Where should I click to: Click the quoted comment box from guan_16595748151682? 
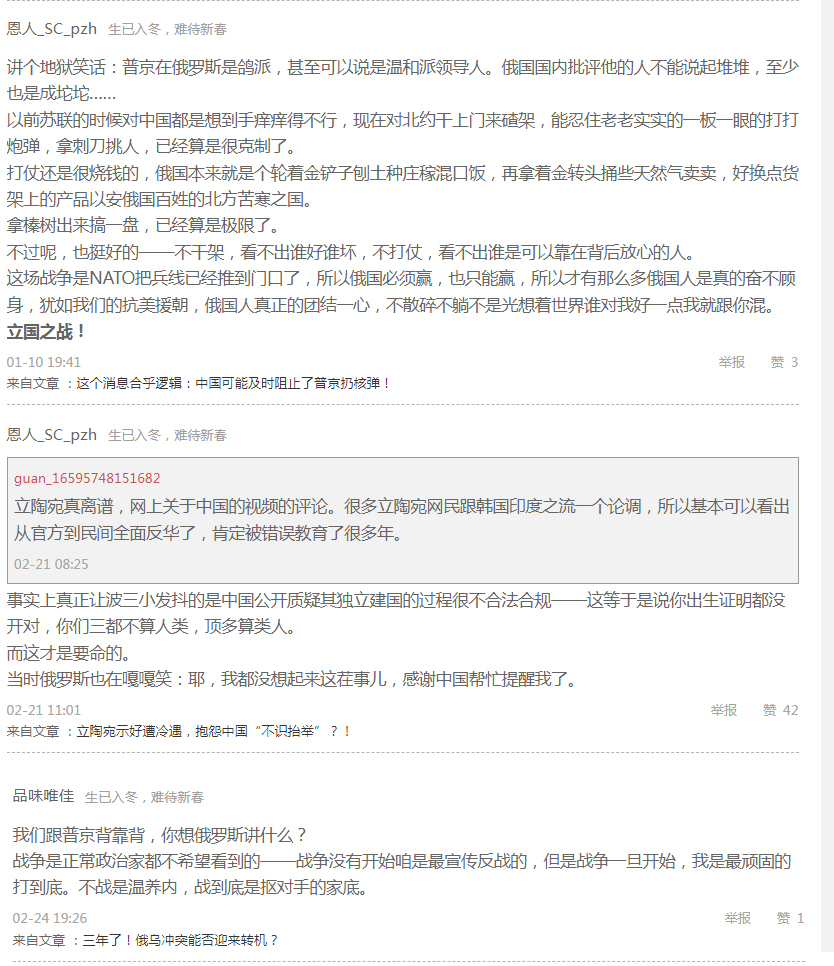(403, 521)
